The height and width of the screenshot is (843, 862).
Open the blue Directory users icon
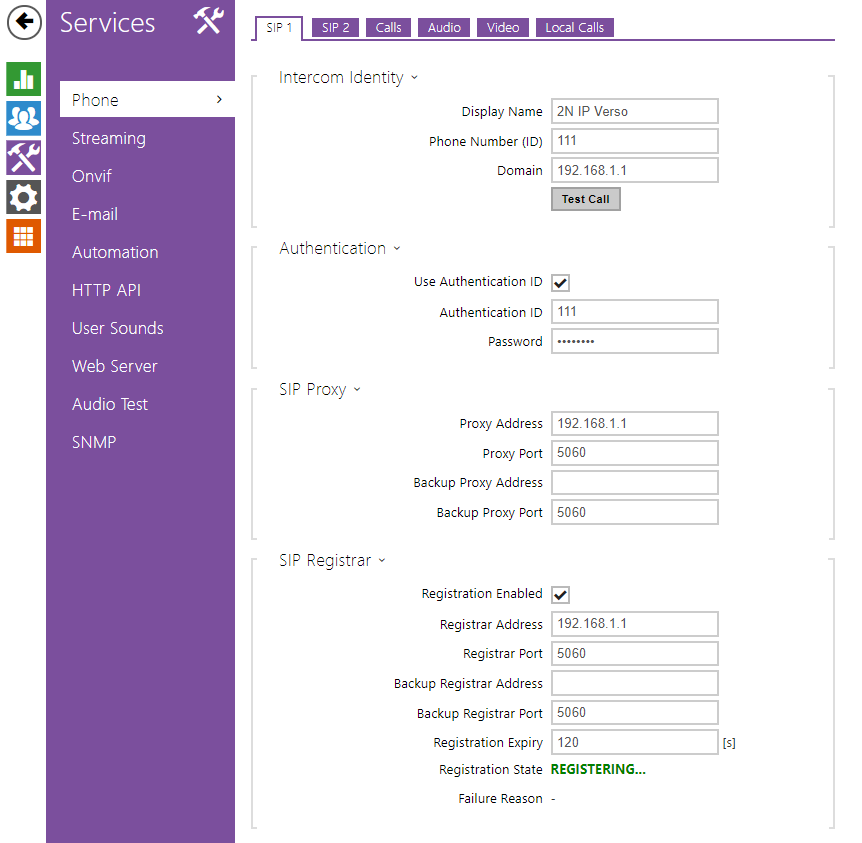[23, 118]
